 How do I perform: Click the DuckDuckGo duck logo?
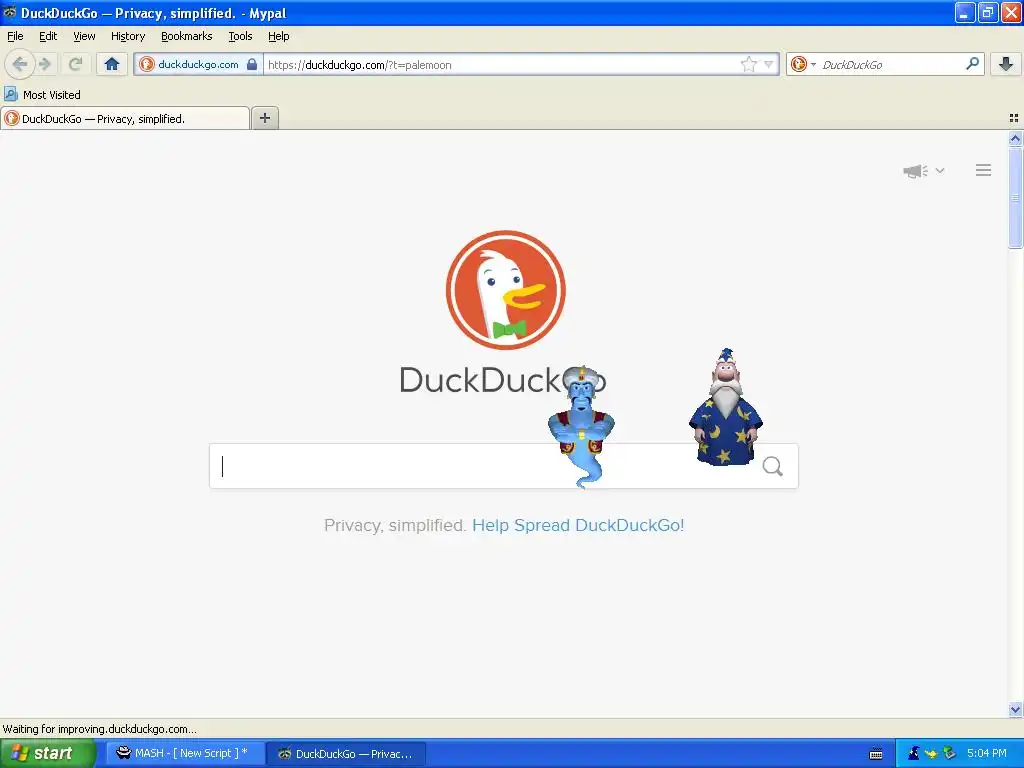[505, 289]
